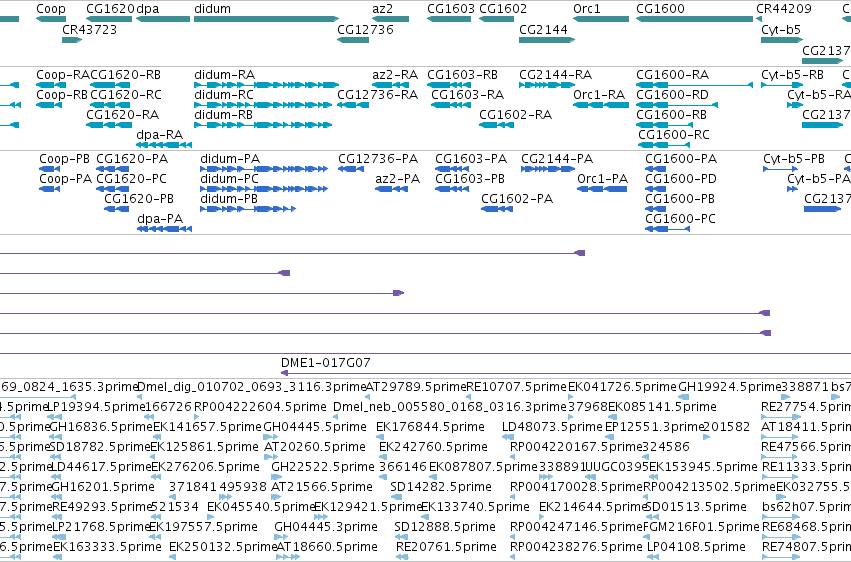The width and height of the screenshot is (851, 562).
Task: Open the Cyt-b5 gene feature
Action: (782, 40)
